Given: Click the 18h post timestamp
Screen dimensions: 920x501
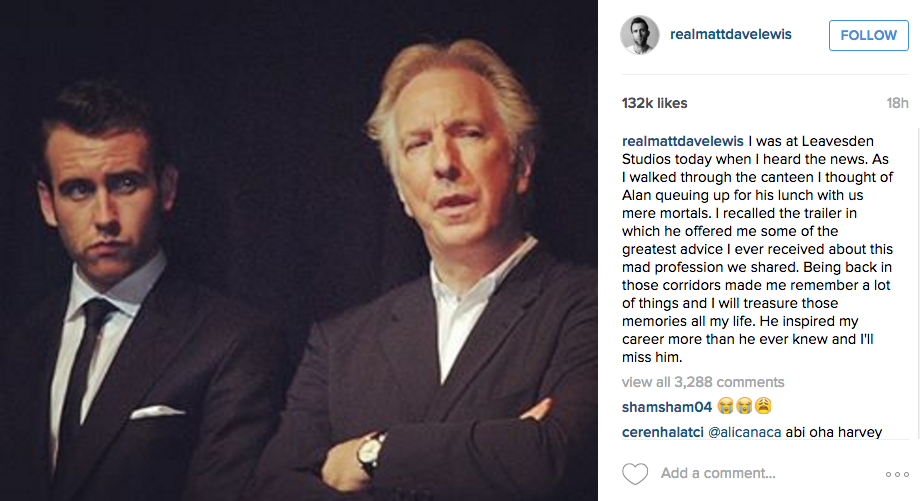Looking at the screenshot, I should point(897,103).
